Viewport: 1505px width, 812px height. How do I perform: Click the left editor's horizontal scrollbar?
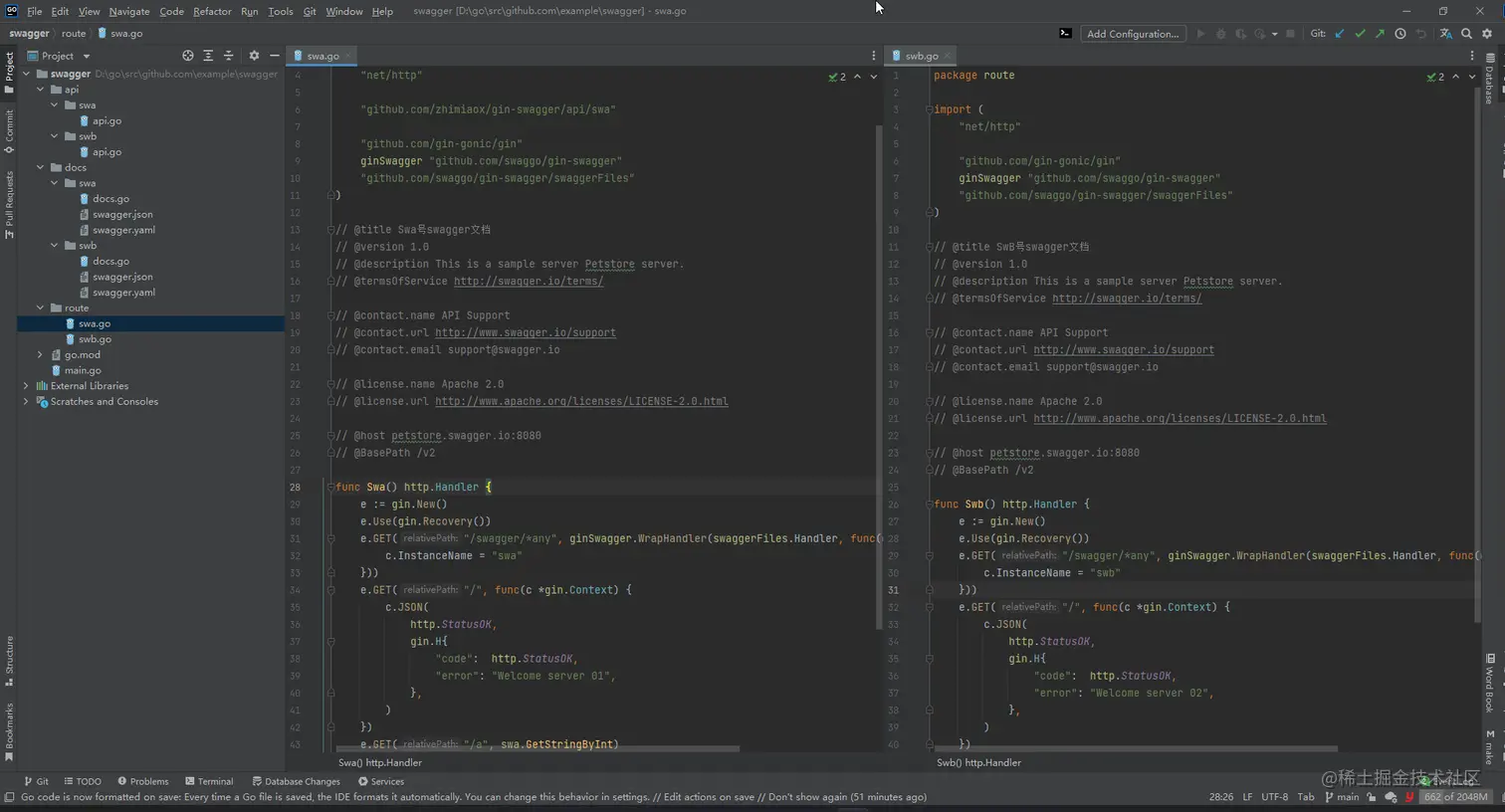[537, 749]
